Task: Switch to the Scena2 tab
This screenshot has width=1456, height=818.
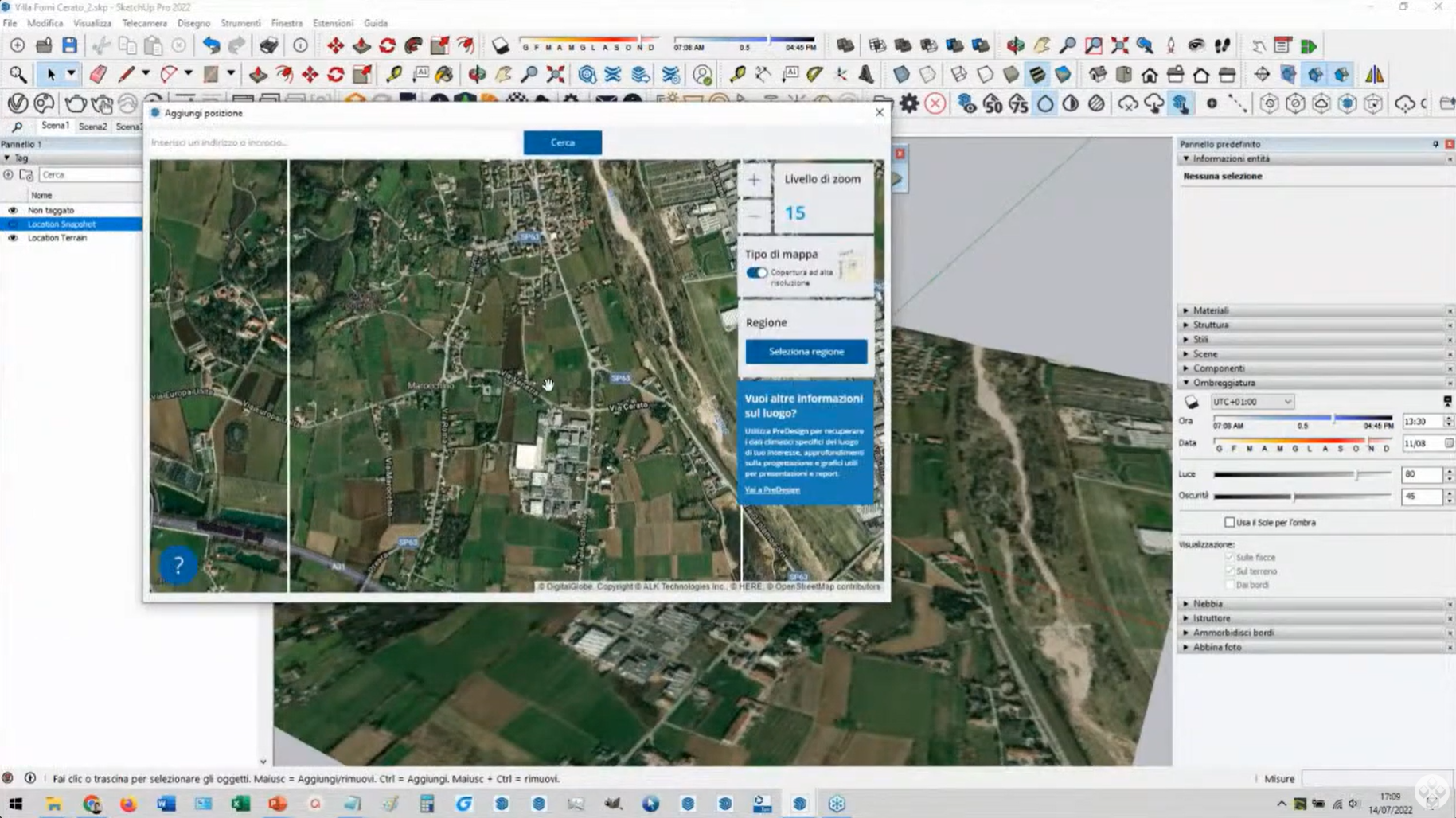Action: point(92,127)
